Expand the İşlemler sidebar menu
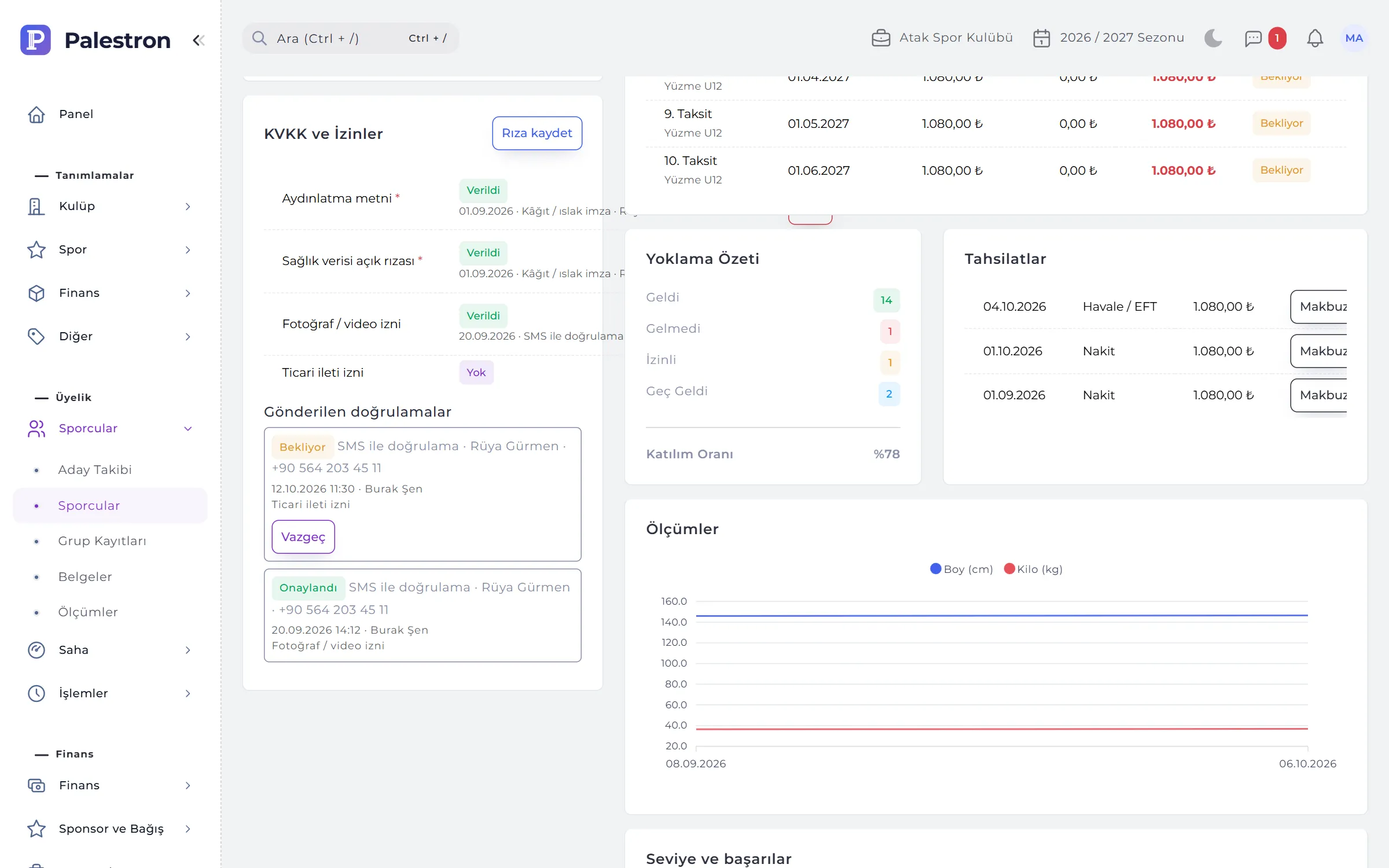 110,693
